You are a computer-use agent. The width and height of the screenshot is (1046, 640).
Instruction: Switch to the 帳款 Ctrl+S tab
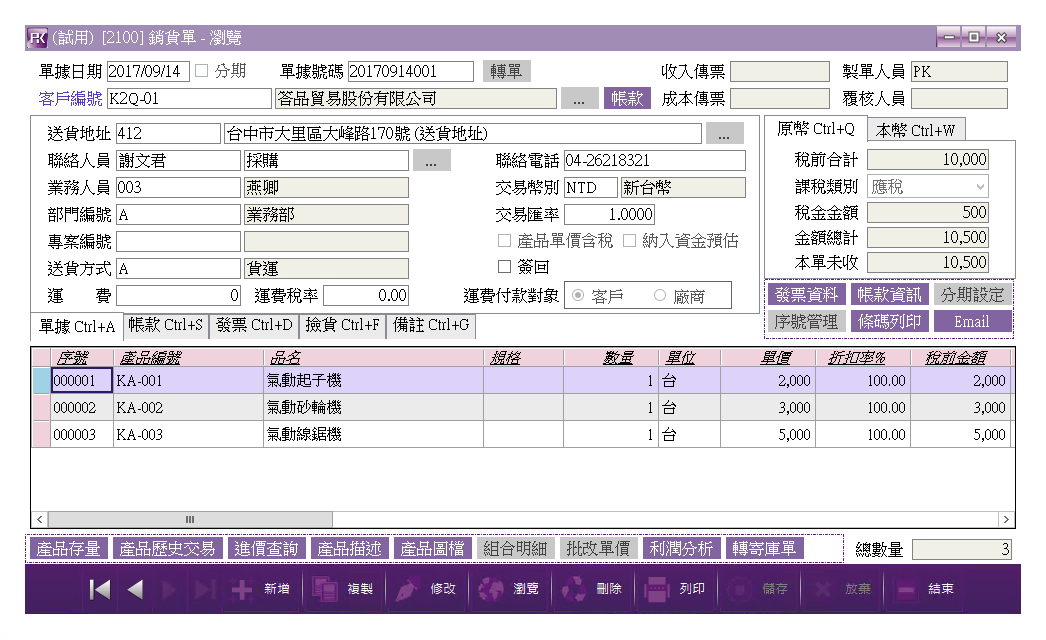(166, 325)
